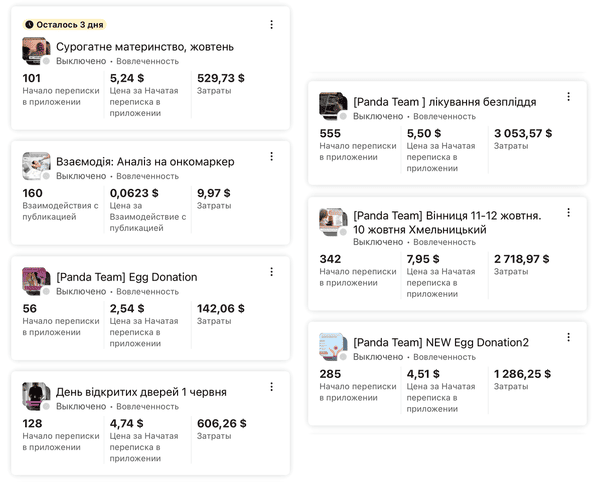Click the Осталось 3 дня badge

(62, 23)
